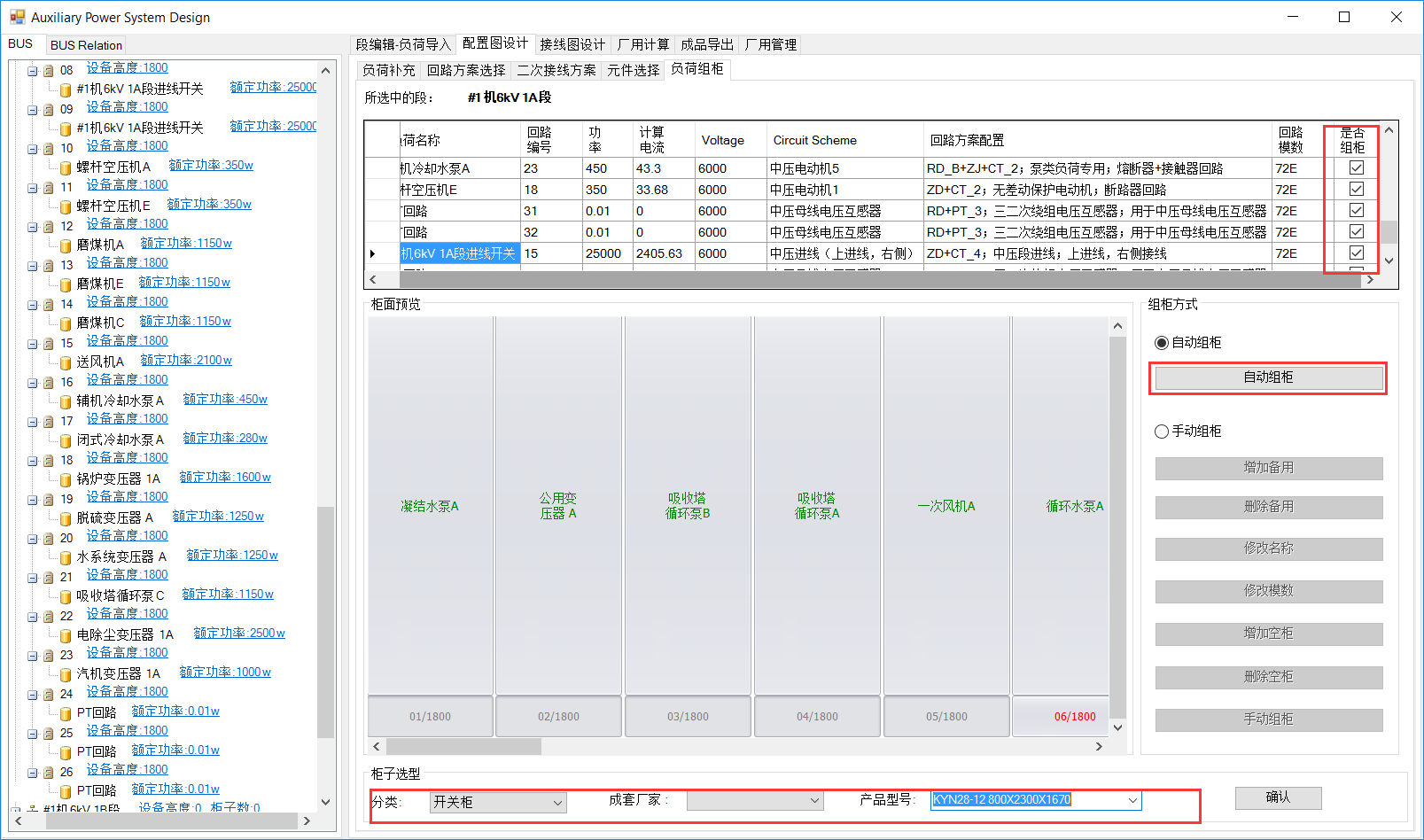
Task: Switch to the 接线图设计 tab
Action: point(572,44)
